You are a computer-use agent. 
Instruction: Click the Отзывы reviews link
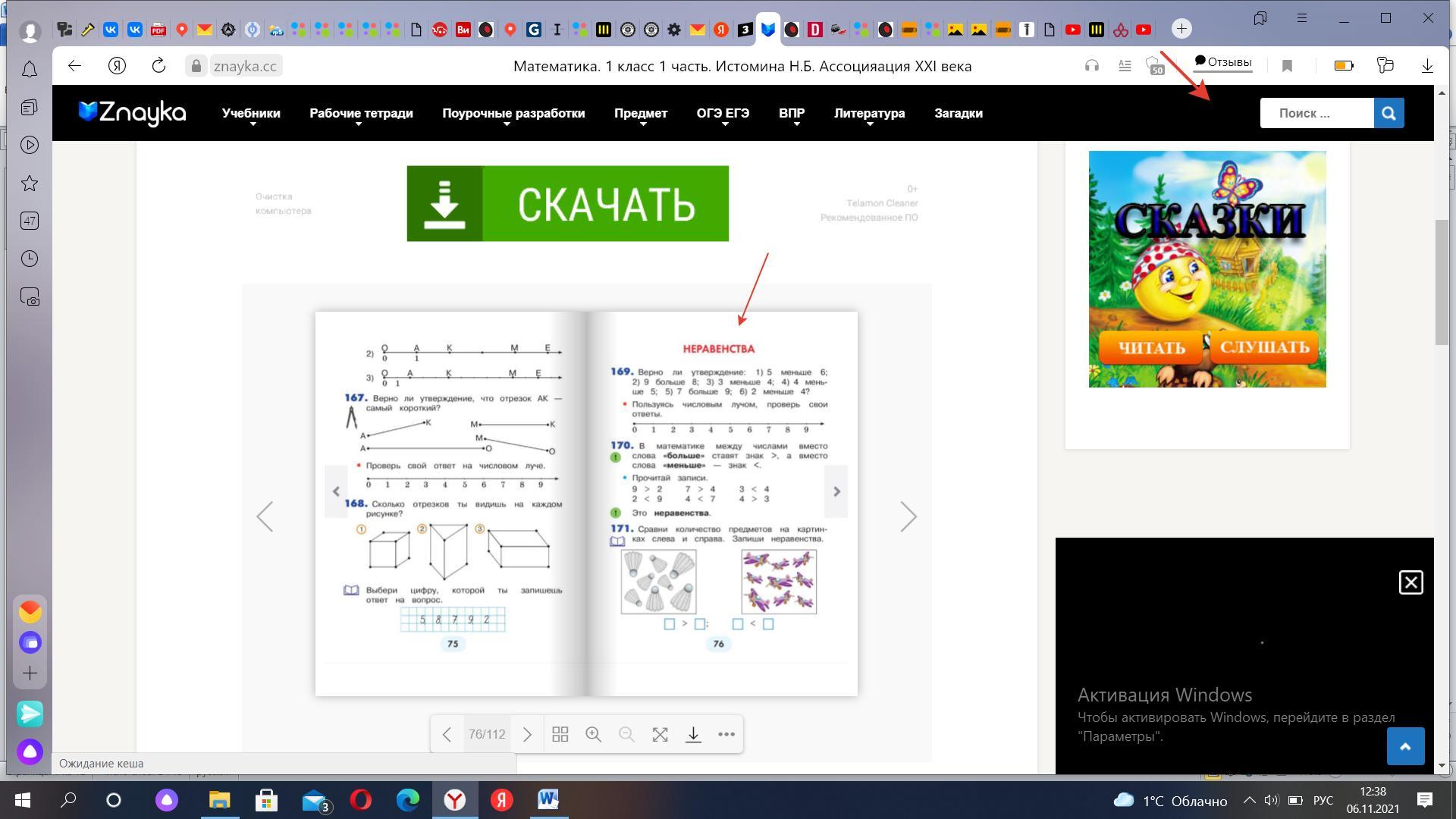click(x=1222, y=62)
